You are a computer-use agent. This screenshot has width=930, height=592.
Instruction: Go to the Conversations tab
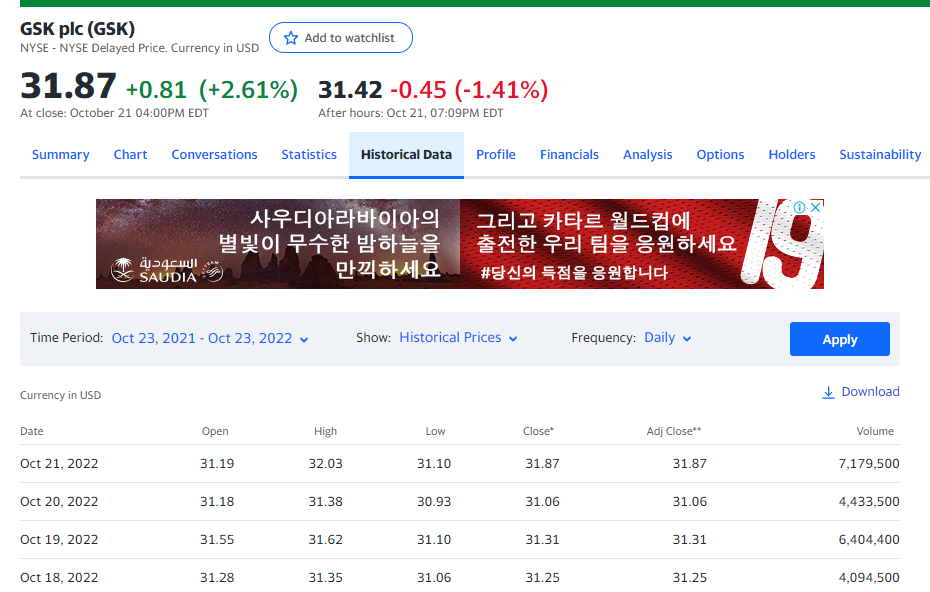pos(214,155)
